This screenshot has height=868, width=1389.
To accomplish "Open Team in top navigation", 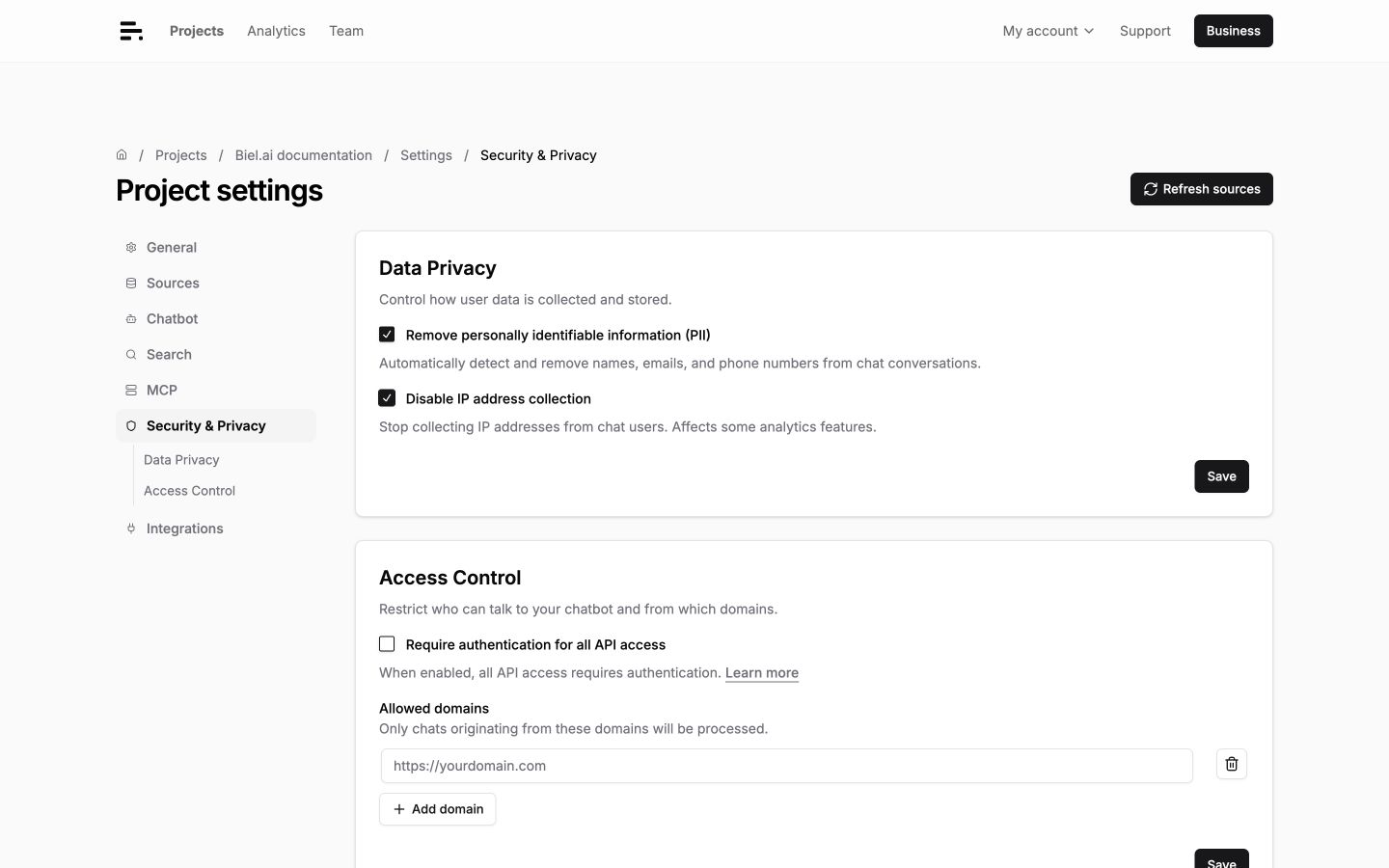I will click(x=346, y=31).
